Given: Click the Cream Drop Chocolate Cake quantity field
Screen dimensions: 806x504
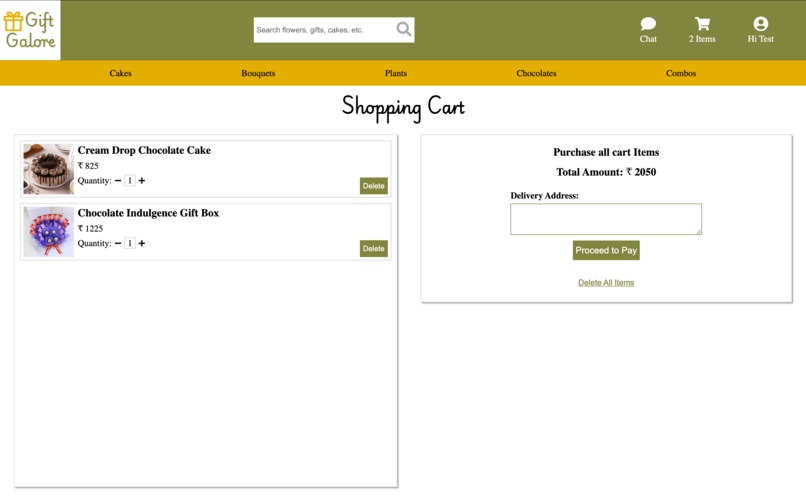Looking at the screenshot, I should point(130,181).
